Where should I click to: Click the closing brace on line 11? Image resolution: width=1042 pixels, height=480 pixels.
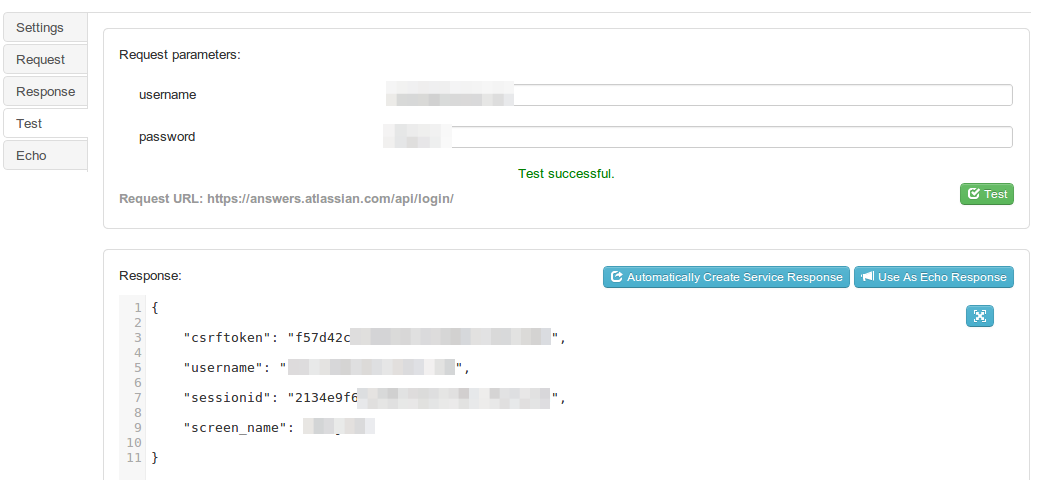pos(155,458)
